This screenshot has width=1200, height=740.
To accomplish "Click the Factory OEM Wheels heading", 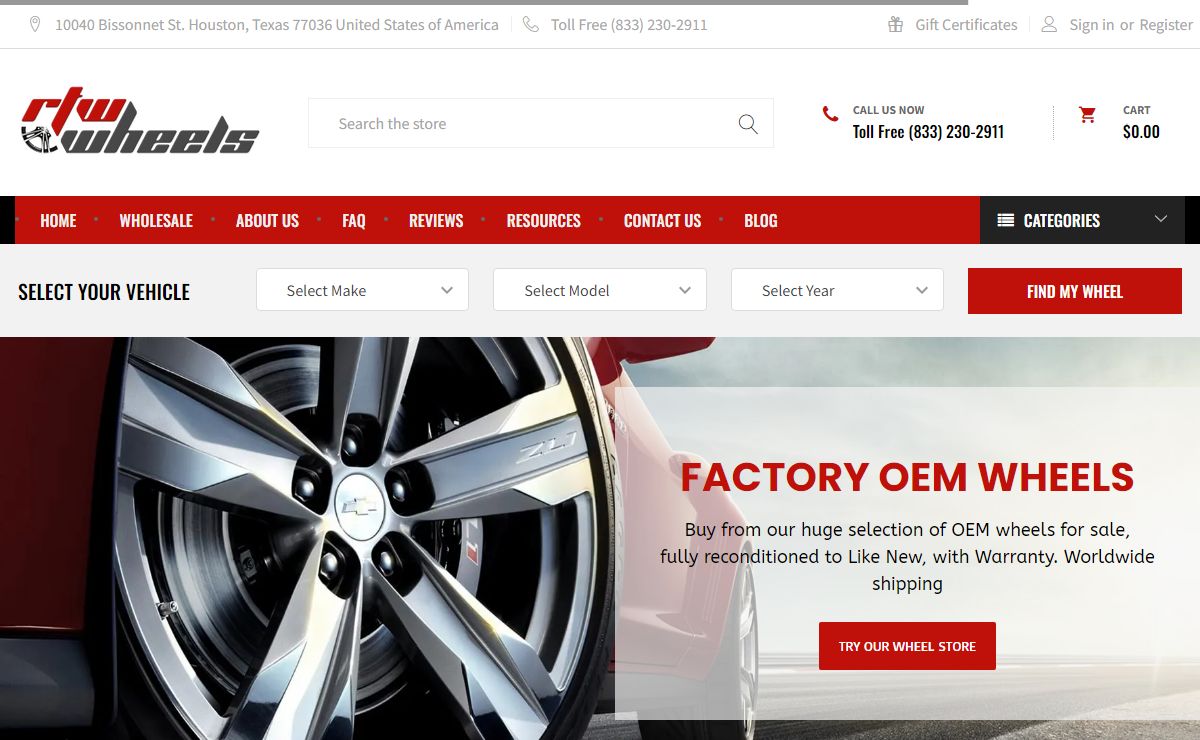I will (x=907, y=477).
